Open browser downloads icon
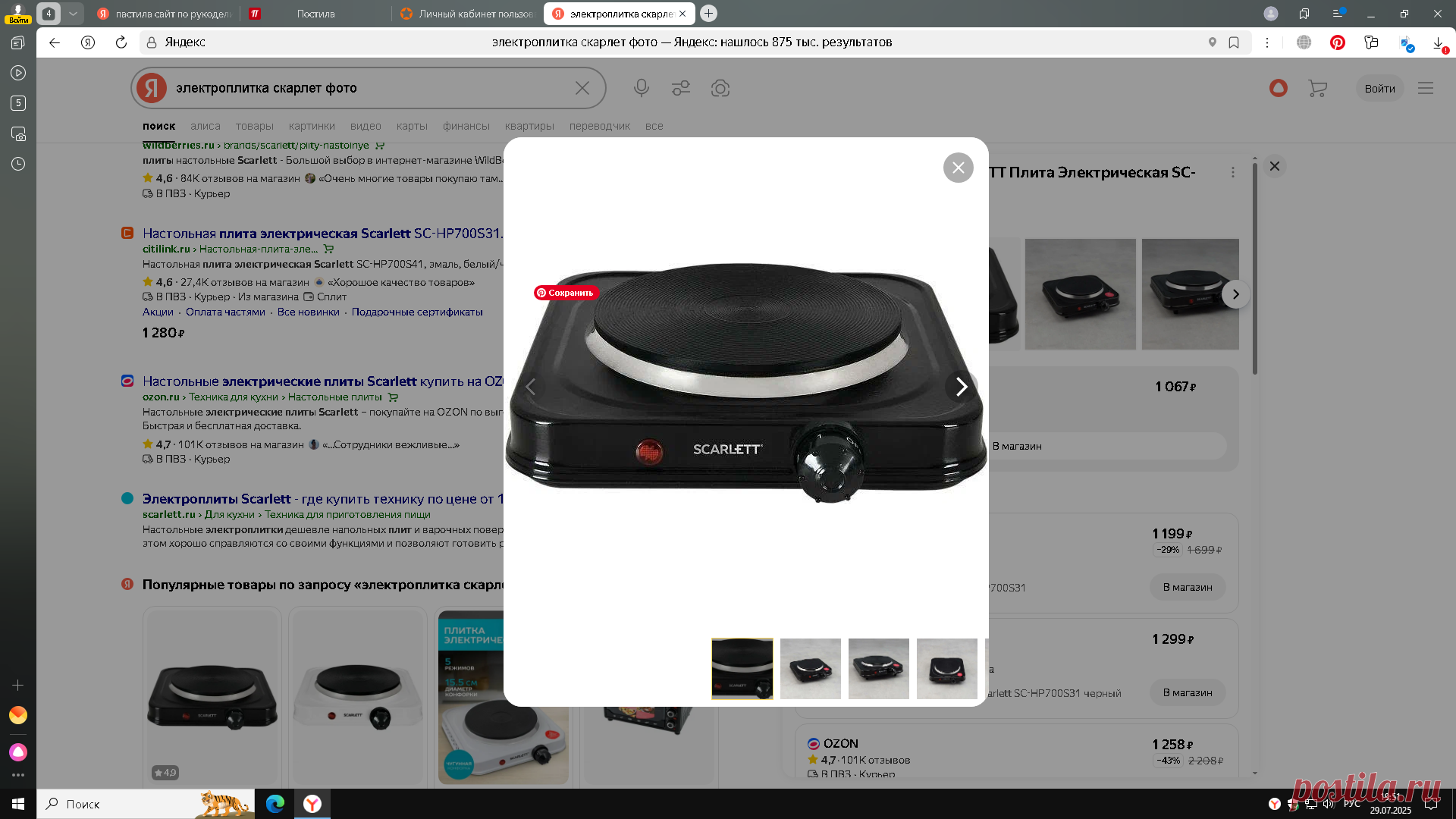1456x819 pixels. [x=1439, y=43]
